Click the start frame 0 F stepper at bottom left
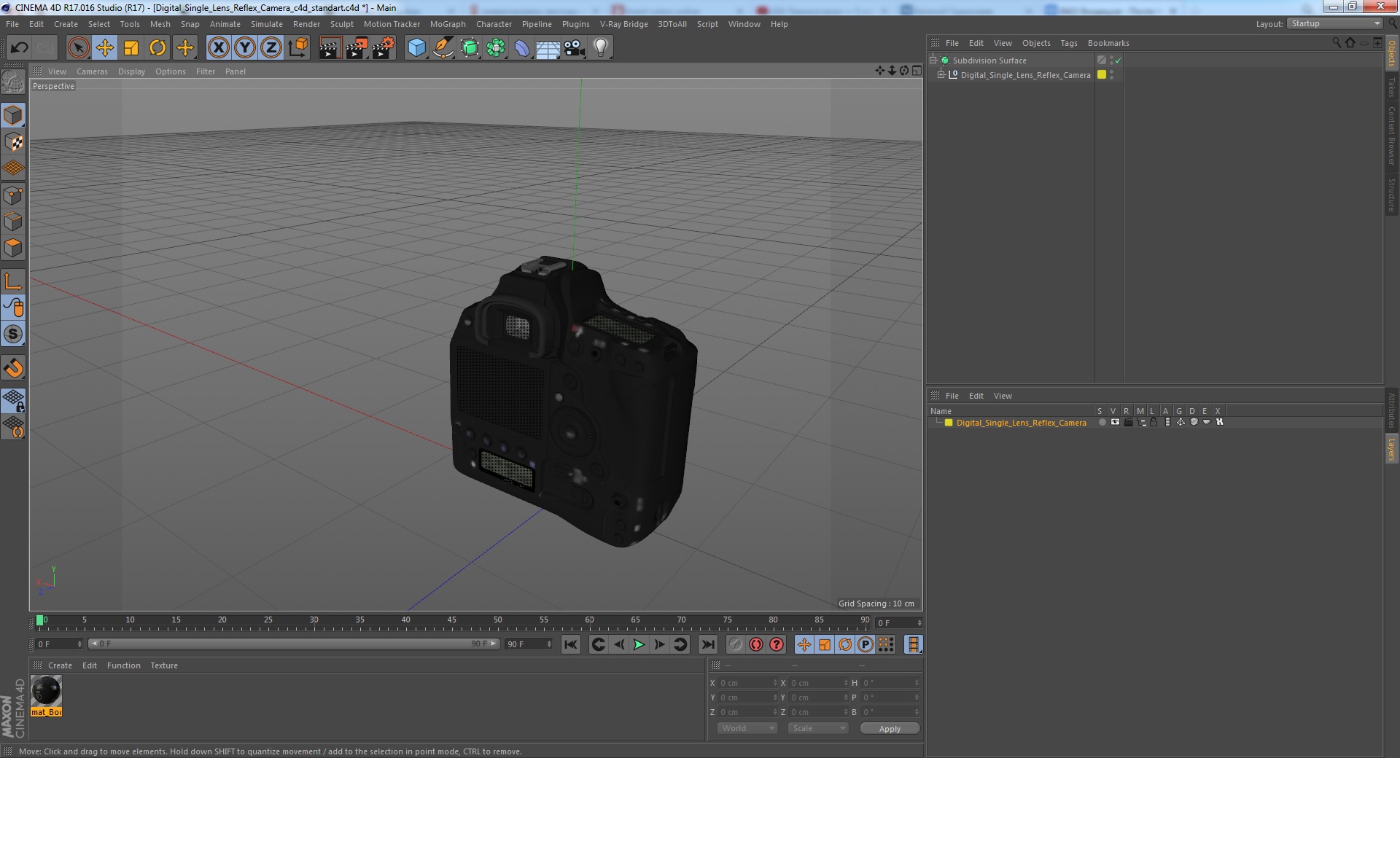This screenshot has width=1400, height=844. click(79, 644)
